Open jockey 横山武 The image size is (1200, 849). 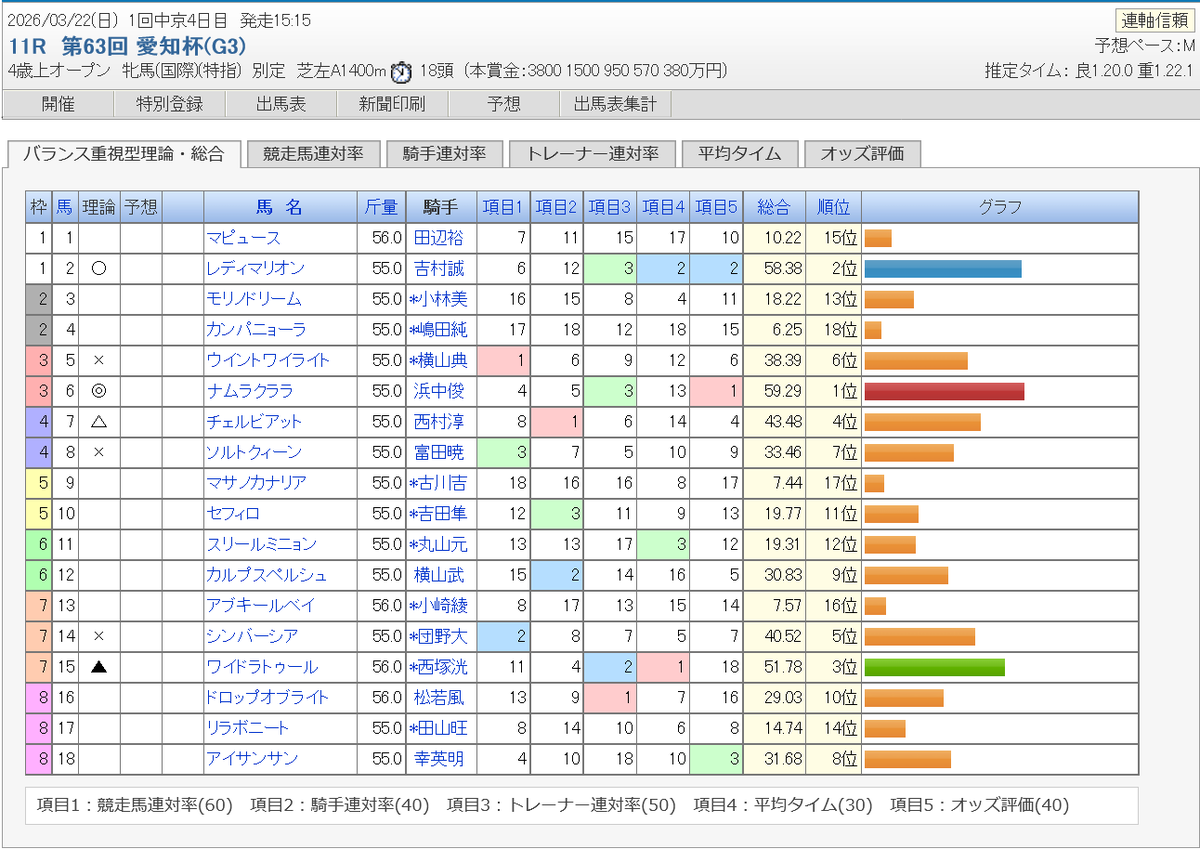tap(439, 575)
